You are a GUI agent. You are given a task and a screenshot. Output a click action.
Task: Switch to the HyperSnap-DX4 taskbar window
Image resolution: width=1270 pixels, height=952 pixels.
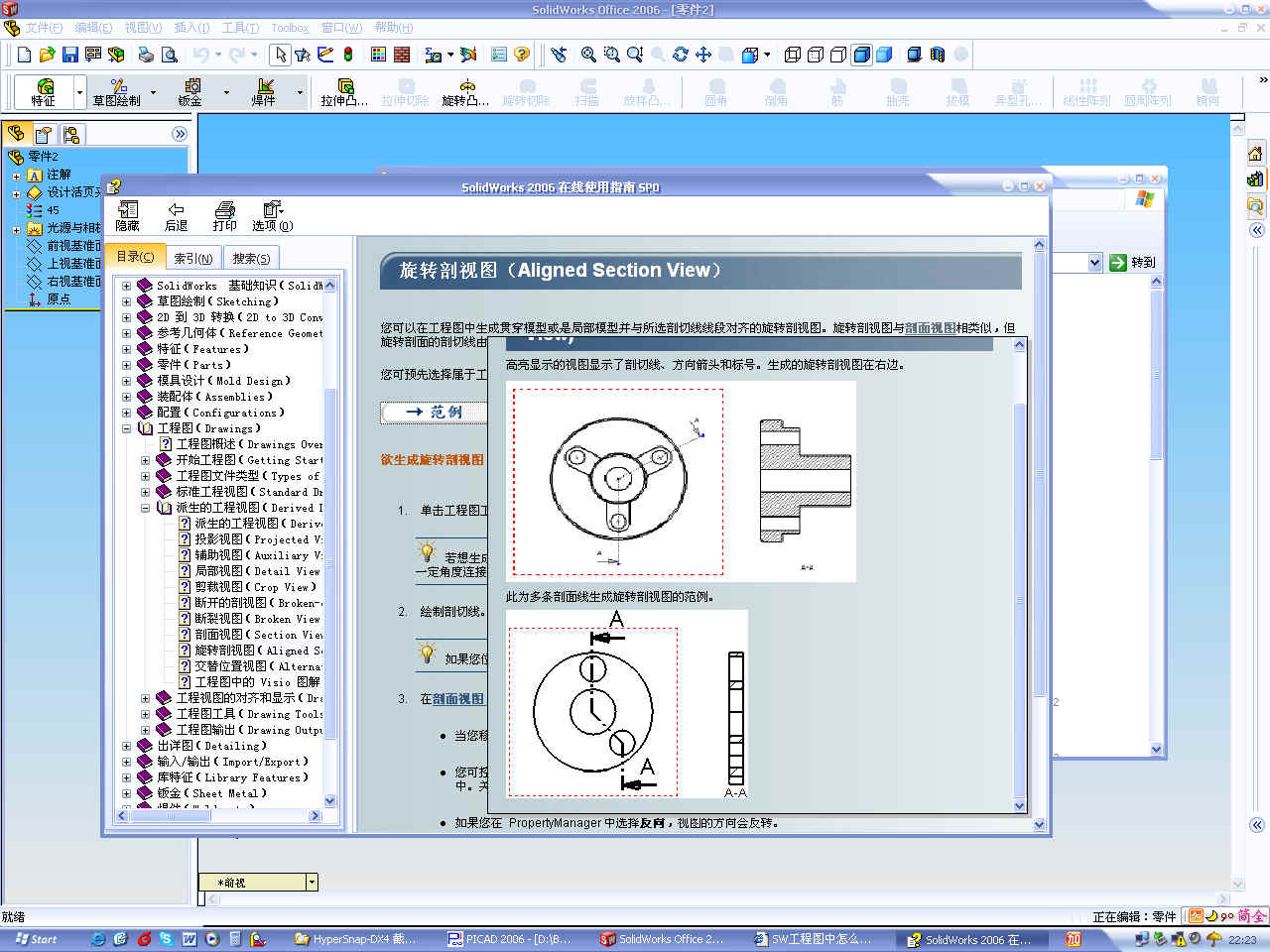coord(357,939)
